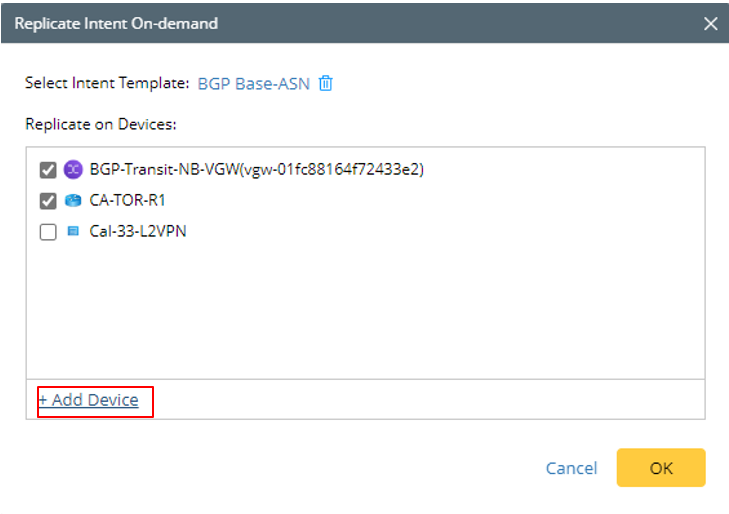Select the CA-TOR-R1 device name
The height and width of the screenshot is (514, 729).
[127, 201]
